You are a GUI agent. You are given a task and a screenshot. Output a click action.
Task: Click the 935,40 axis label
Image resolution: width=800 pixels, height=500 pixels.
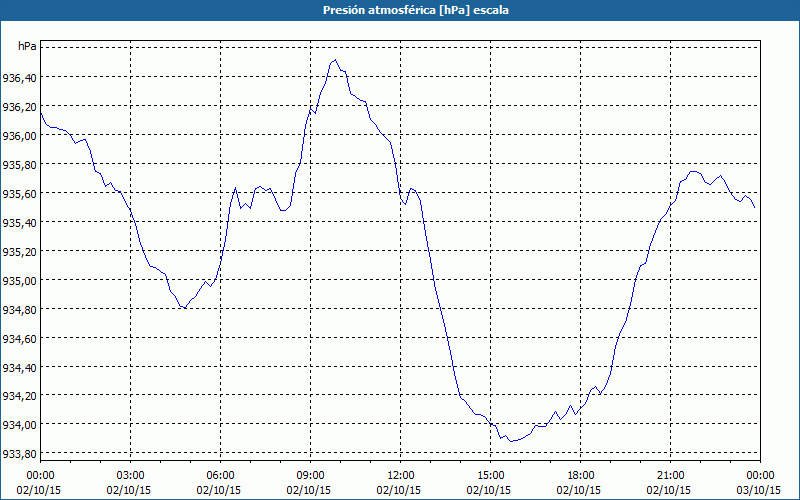coord(19,222)
